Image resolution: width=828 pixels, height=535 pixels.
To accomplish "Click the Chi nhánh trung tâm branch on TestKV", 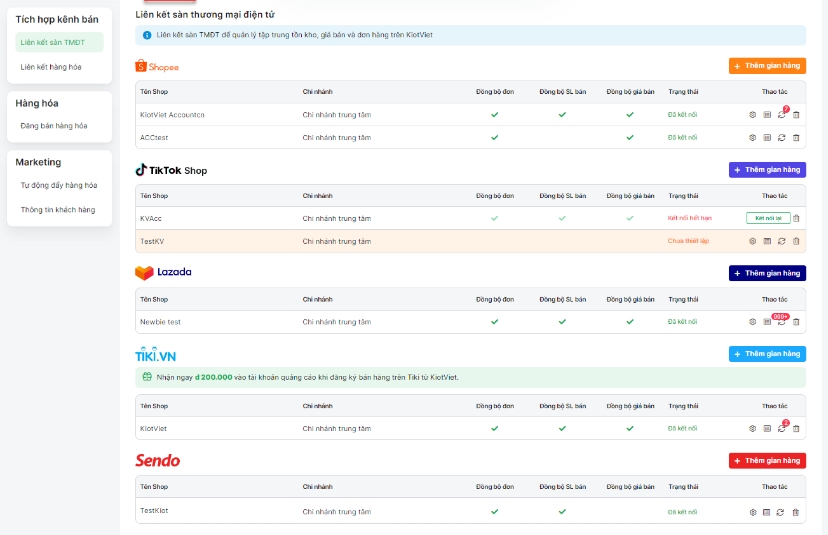I will [x=336, y=241].
